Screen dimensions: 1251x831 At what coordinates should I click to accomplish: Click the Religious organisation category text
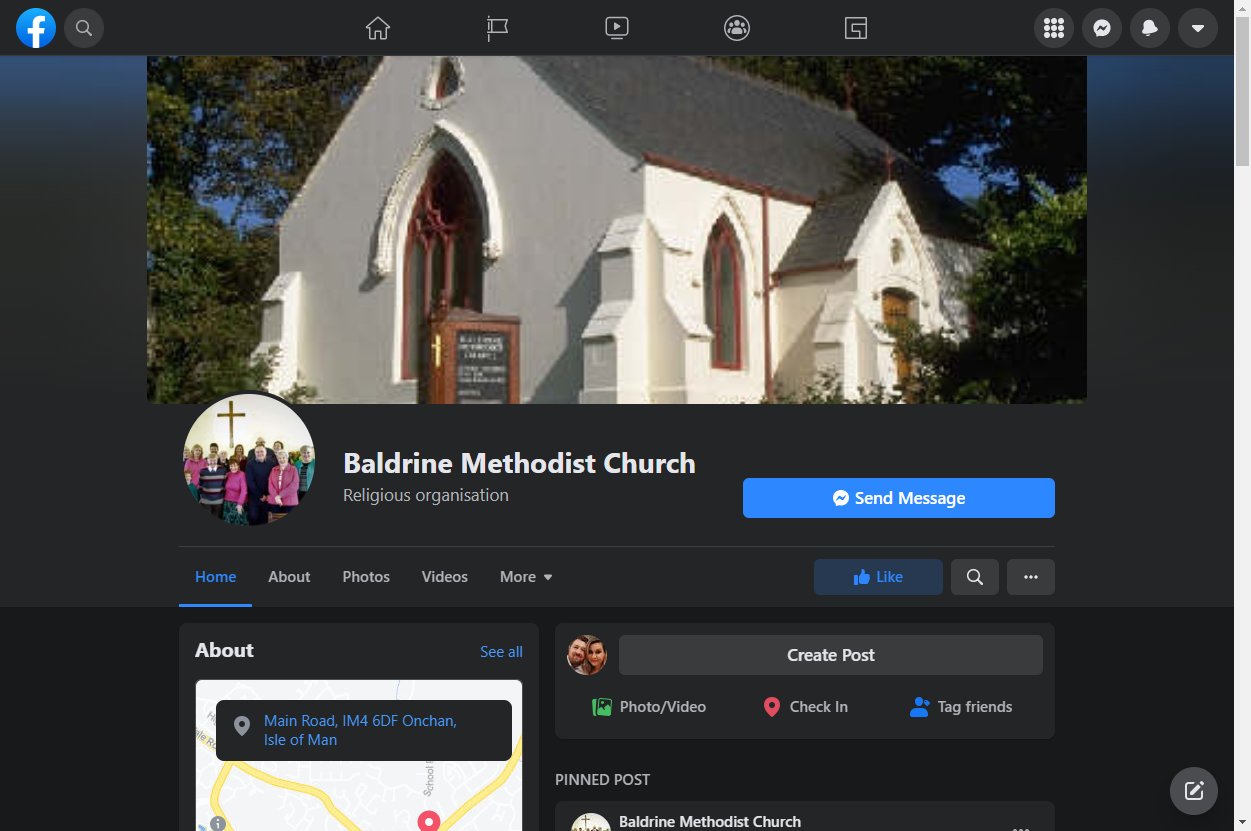tap(426, 495)
